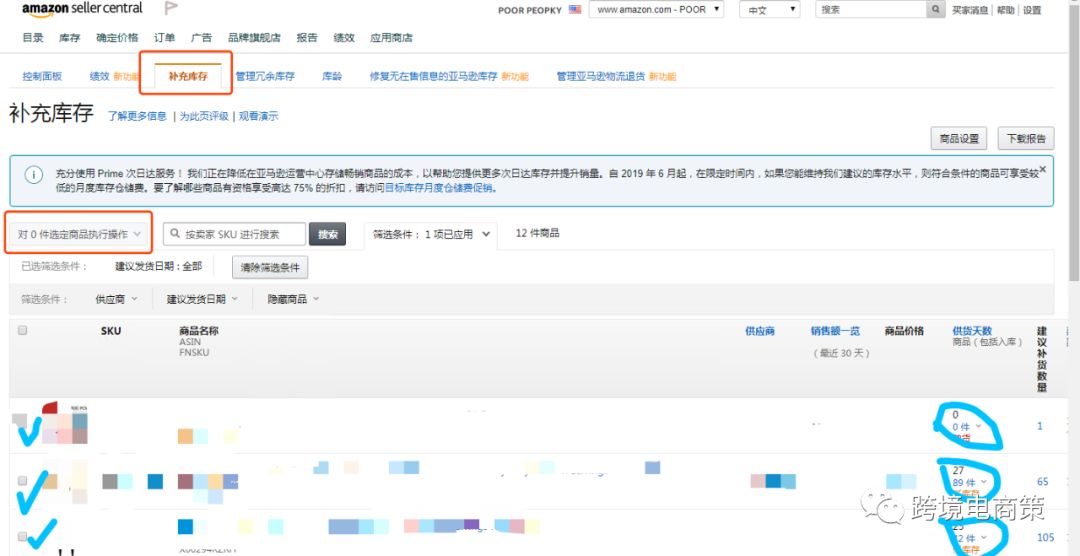1080x556 pixels.
Task: Click the 下载报告 button
Action: 1026,139
